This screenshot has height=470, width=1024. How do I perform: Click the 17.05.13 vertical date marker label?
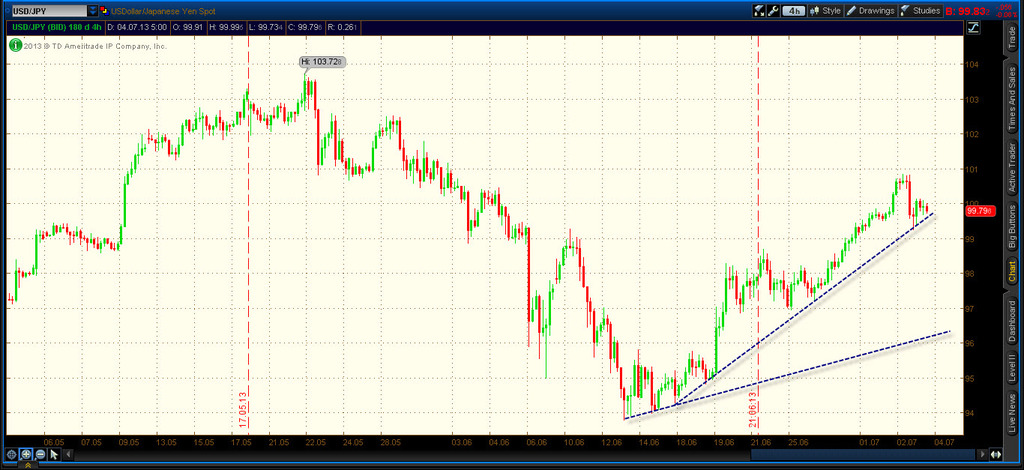[x=242, y=409]
